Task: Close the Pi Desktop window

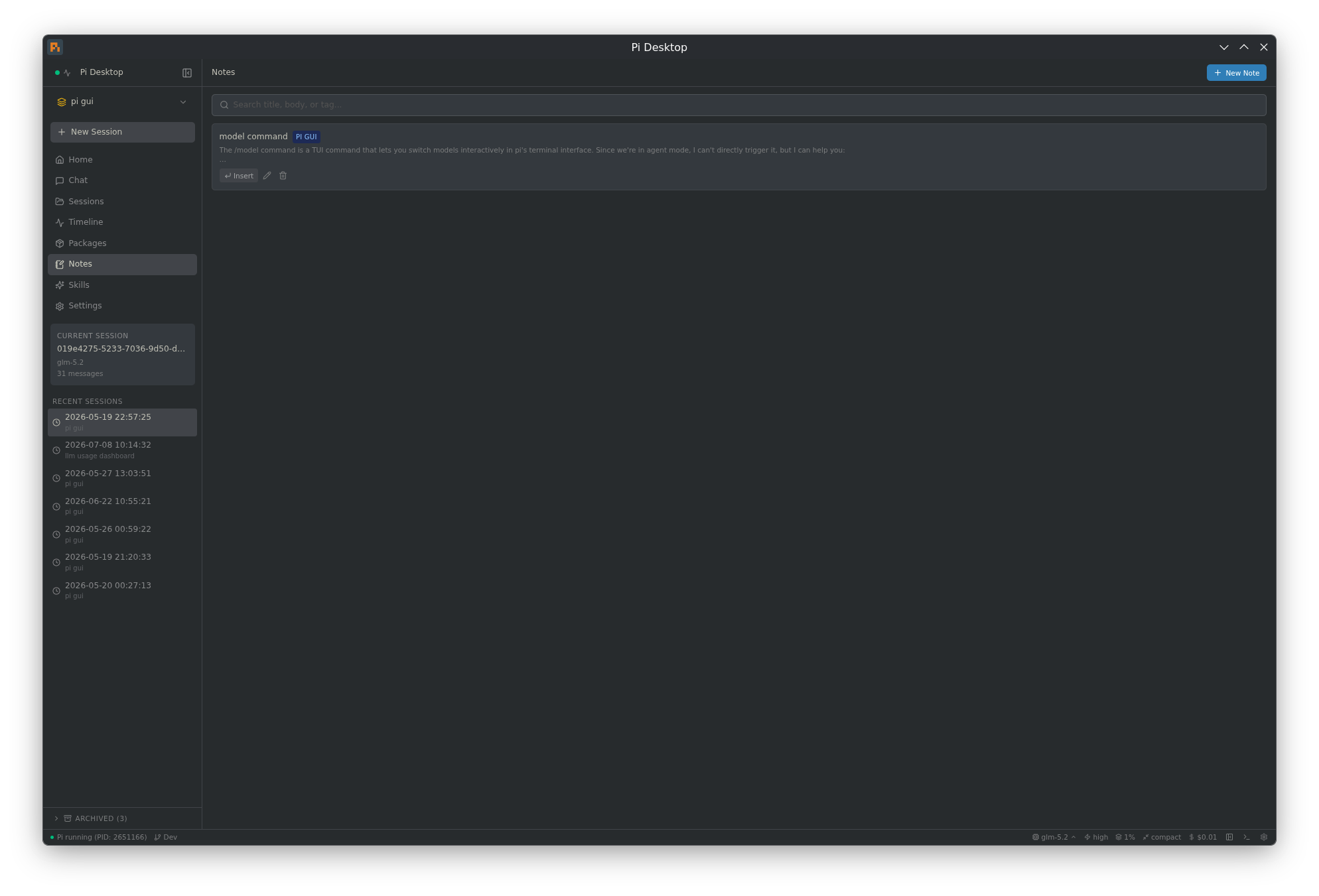Action: 1264,47
